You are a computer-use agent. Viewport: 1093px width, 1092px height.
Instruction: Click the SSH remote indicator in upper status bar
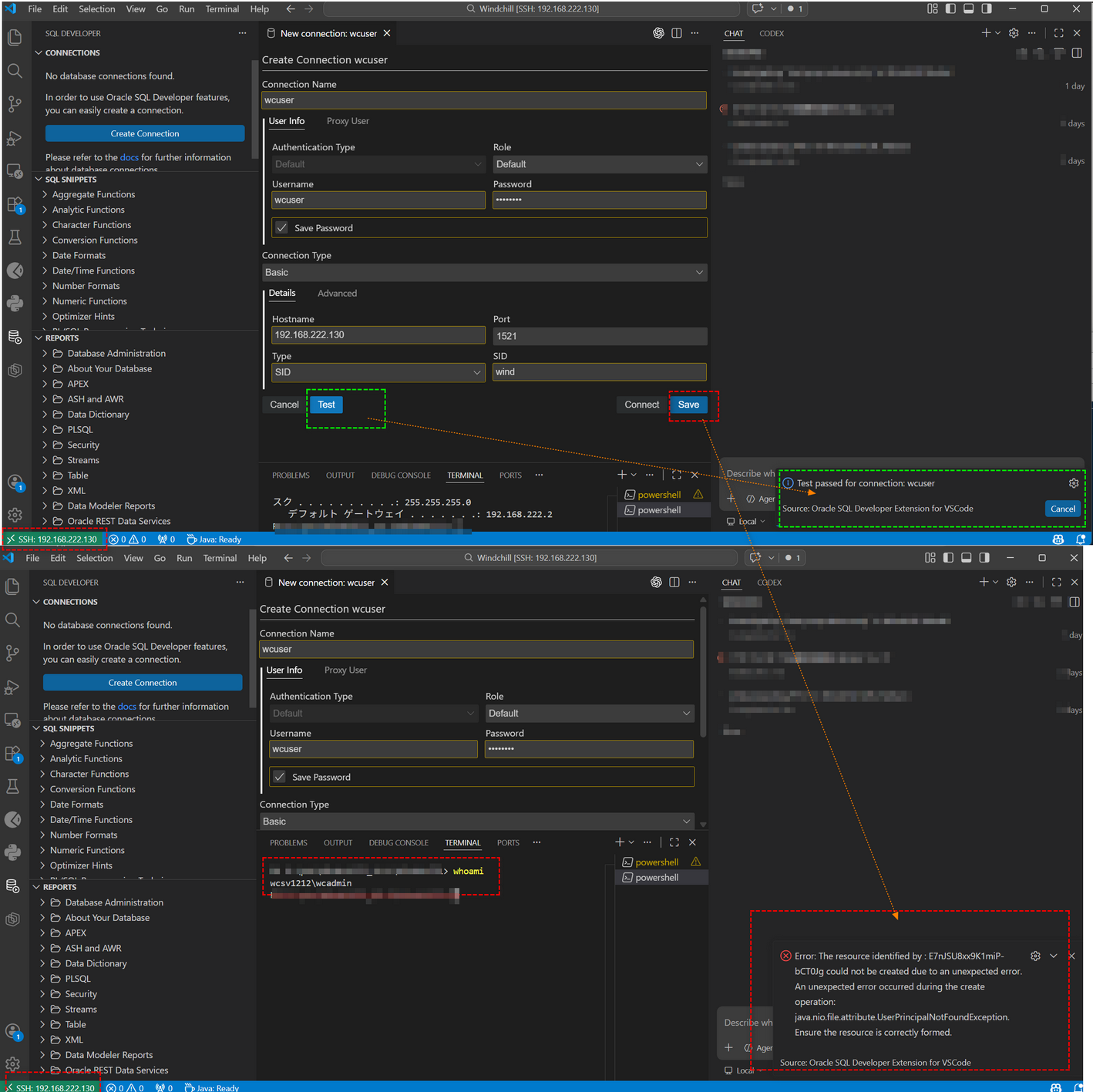tap(54, 539)
